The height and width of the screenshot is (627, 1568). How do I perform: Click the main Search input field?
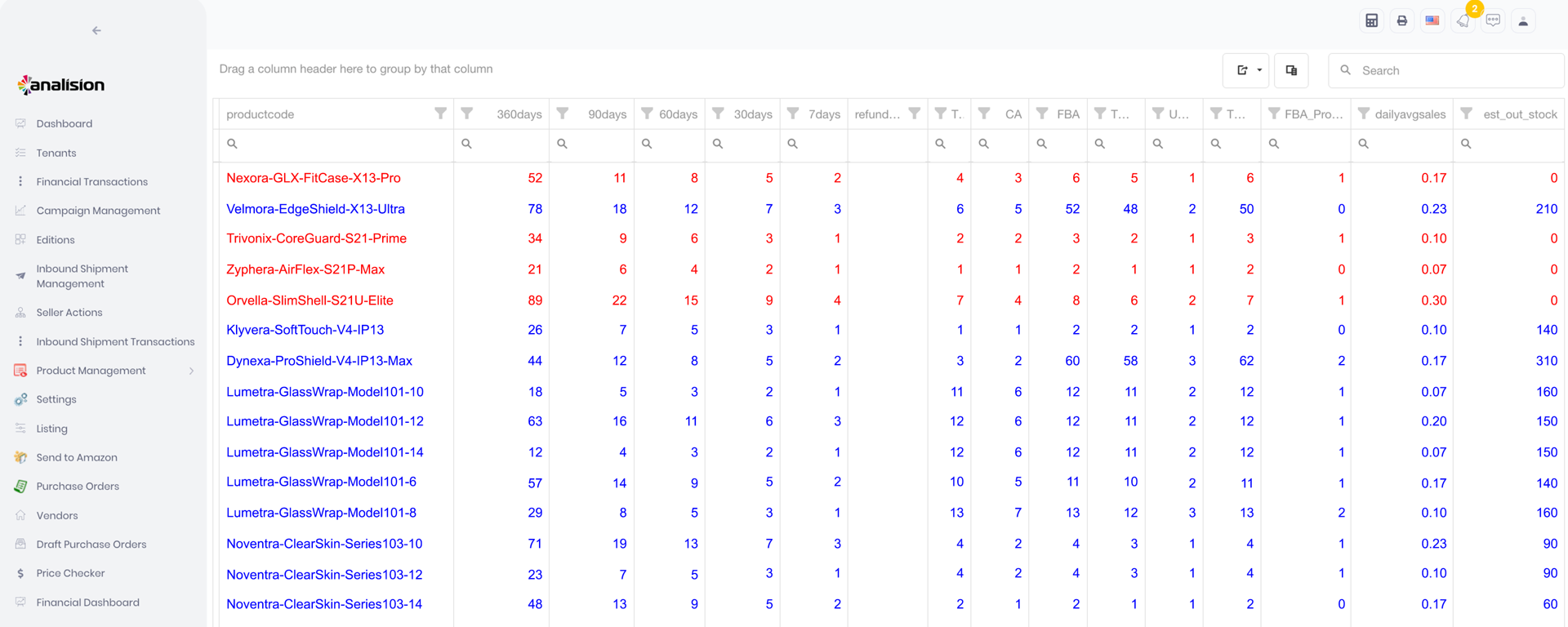(x=1454, y=71)
